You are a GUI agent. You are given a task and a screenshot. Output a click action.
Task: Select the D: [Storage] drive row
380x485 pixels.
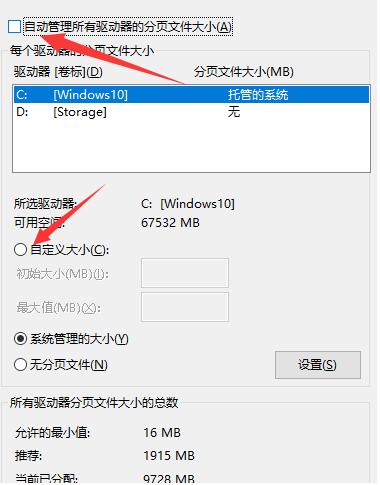pyautogui.click(x=191, y=112)
